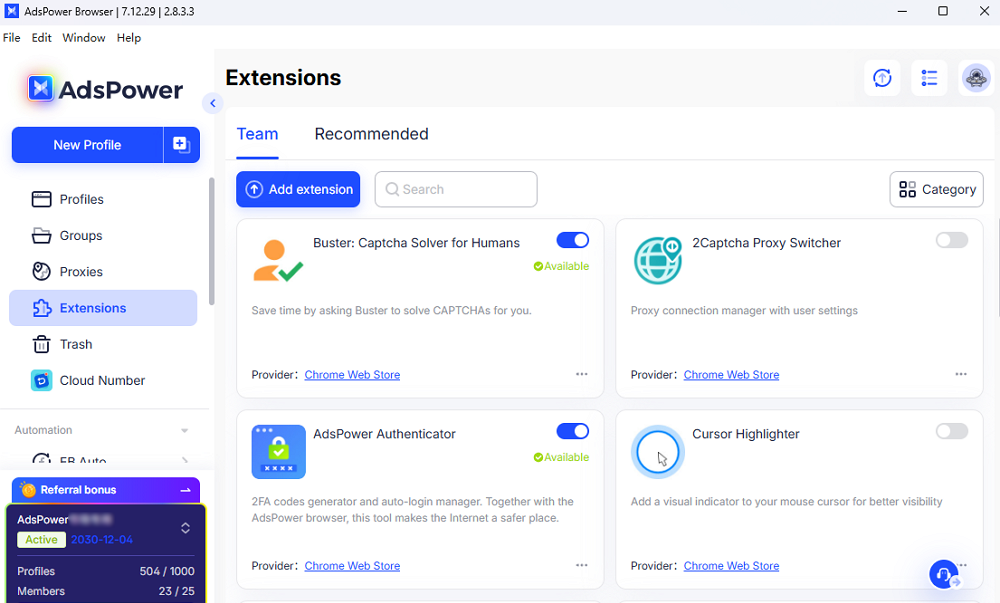Screen dimensions: 1000x603
Task: Click the Profiles 504 / 1000 count
Action: click(167, 571)
